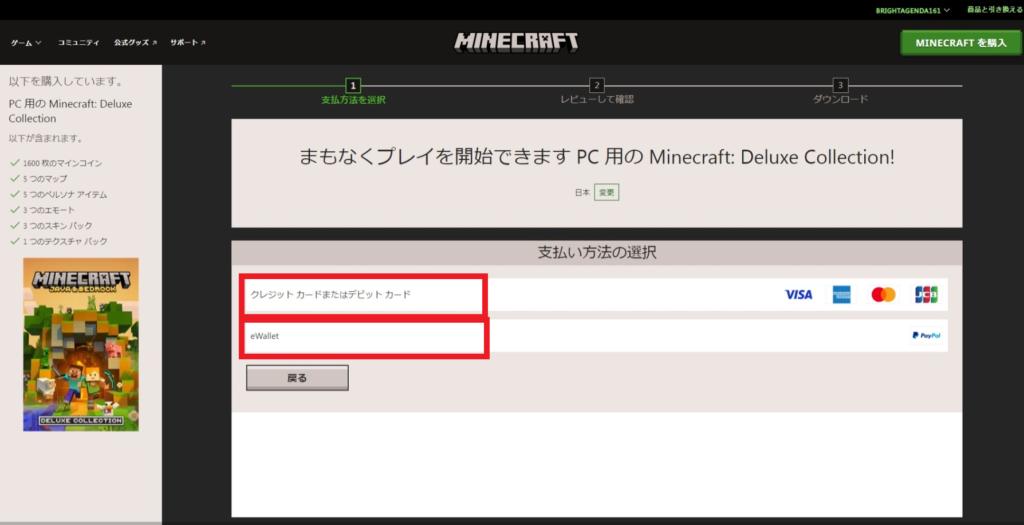Click the PC 用の Minecraft: Deluxe Collection sidebar title
Viewport: 1024px width, 525px height.
pyautogui.click(x=70, y=111)
